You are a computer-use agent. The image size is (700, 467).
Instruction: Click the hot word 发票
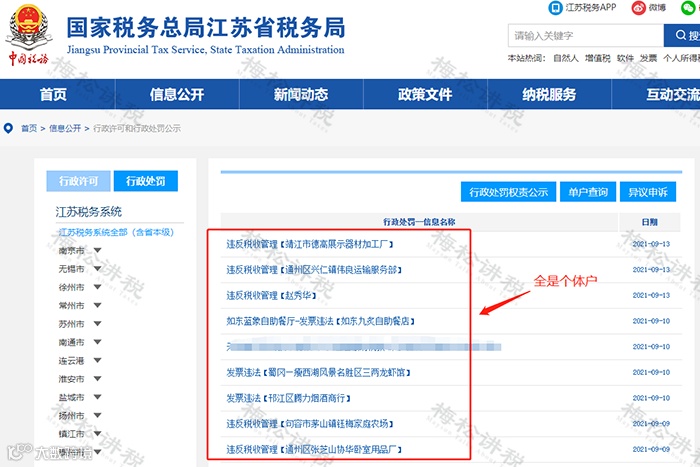648,58
